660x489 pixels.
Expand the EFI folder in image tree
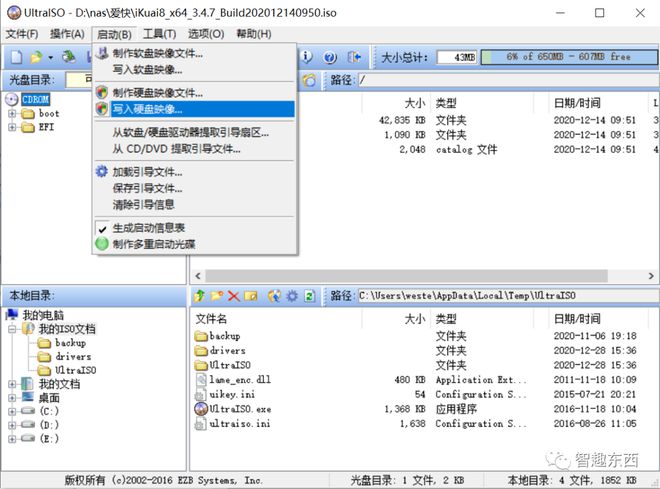point(12,127)
